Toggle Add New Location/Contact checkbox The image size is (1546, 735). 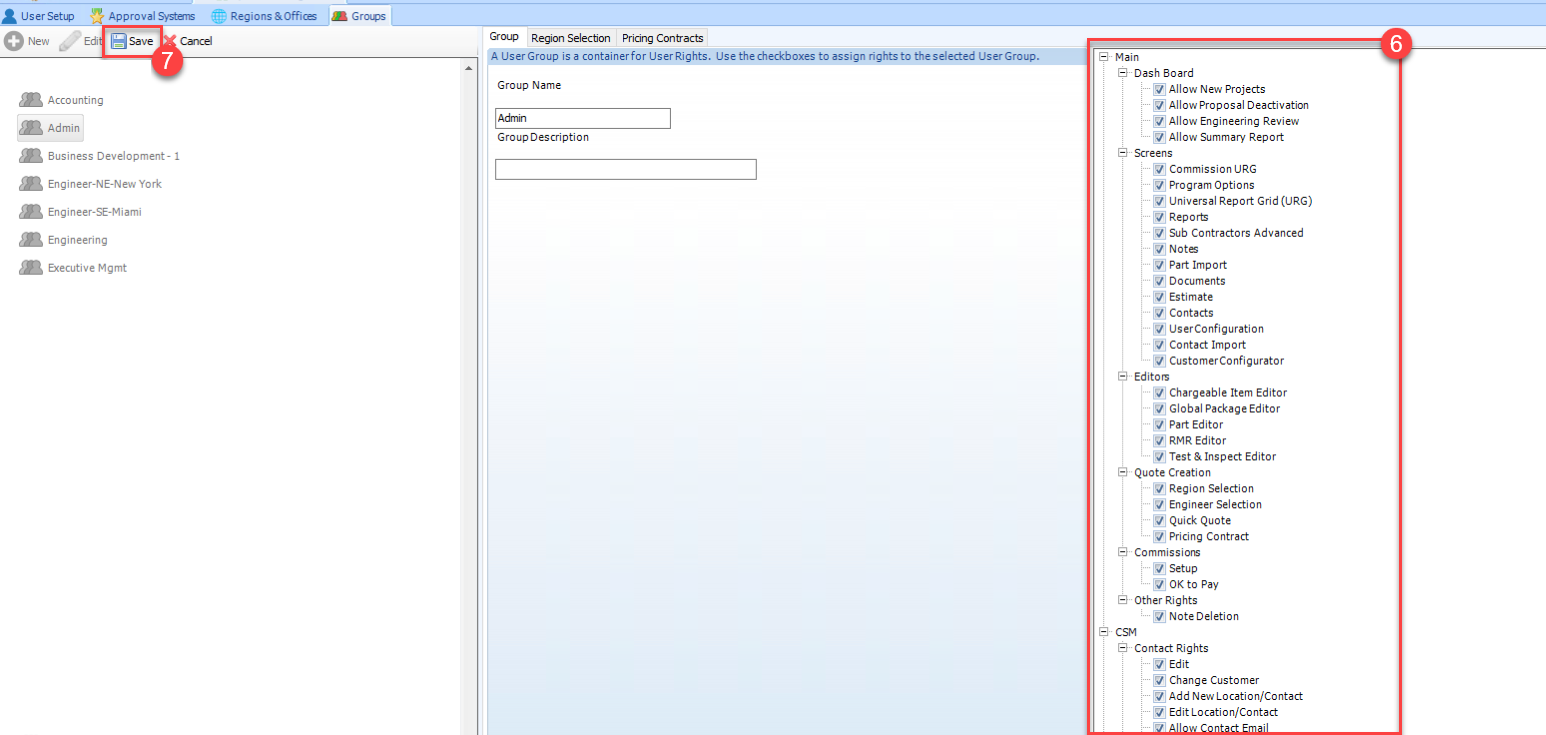(1160, 697)
